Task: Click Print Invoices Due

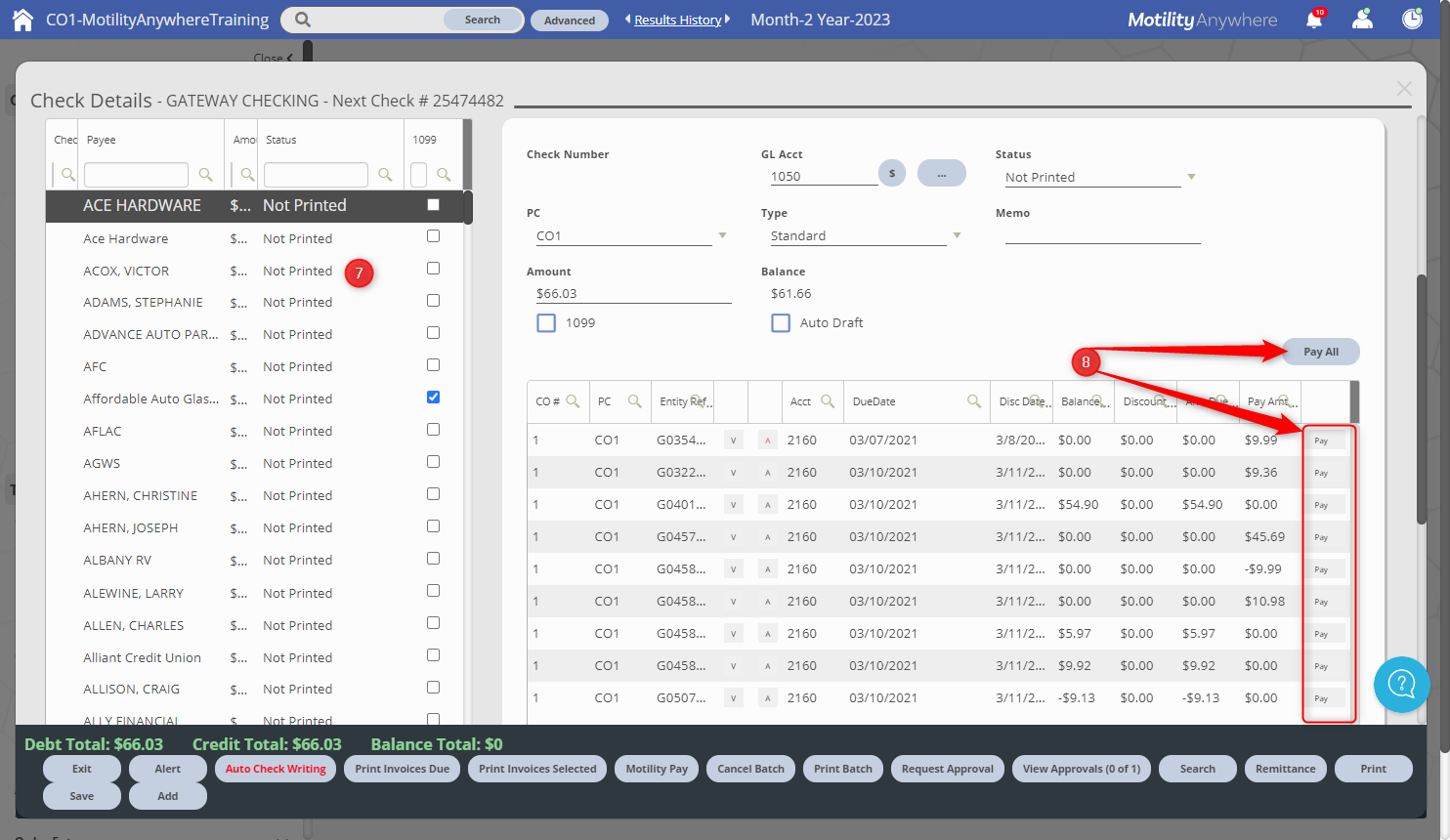Action: (403, 769)
